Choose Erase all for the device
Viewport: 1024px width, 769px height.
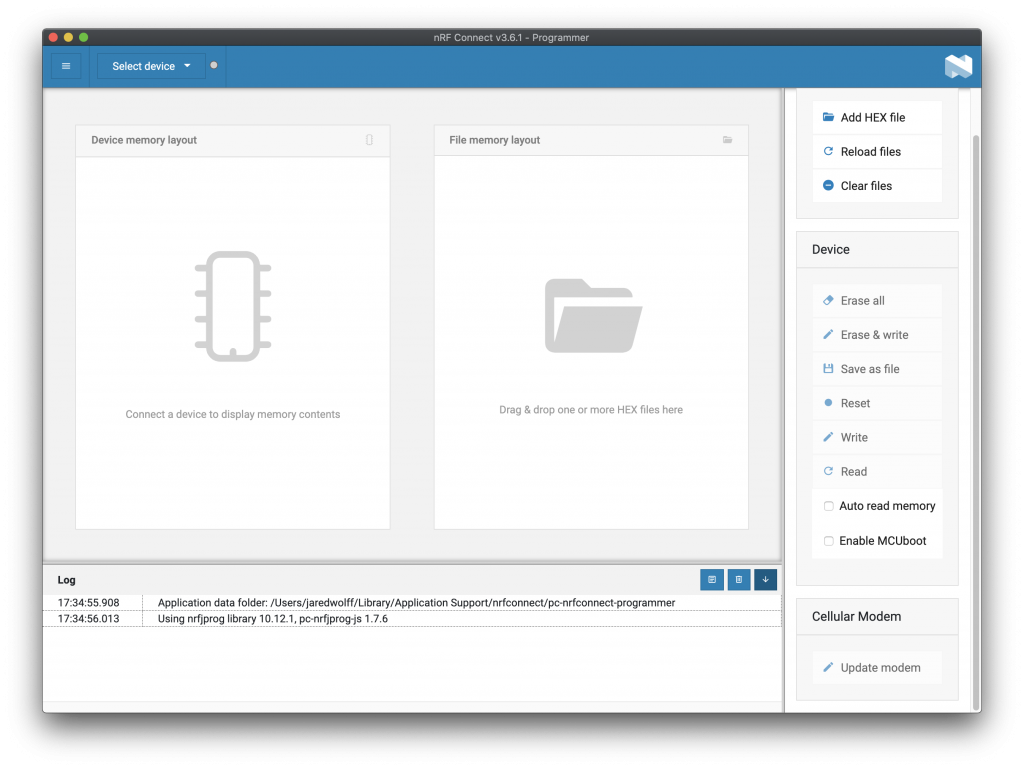877,301
